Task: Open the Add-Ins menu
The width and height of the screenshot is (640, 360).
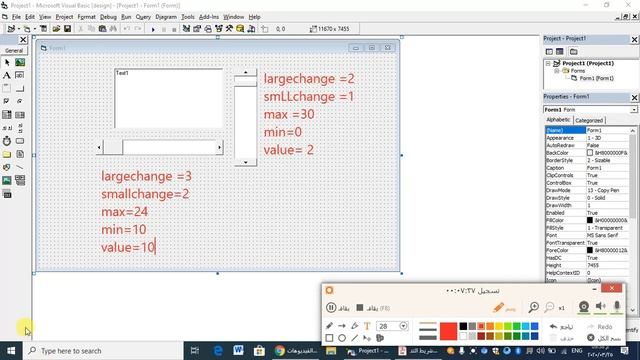Action: pyautogui.click(x=209, y=17)
